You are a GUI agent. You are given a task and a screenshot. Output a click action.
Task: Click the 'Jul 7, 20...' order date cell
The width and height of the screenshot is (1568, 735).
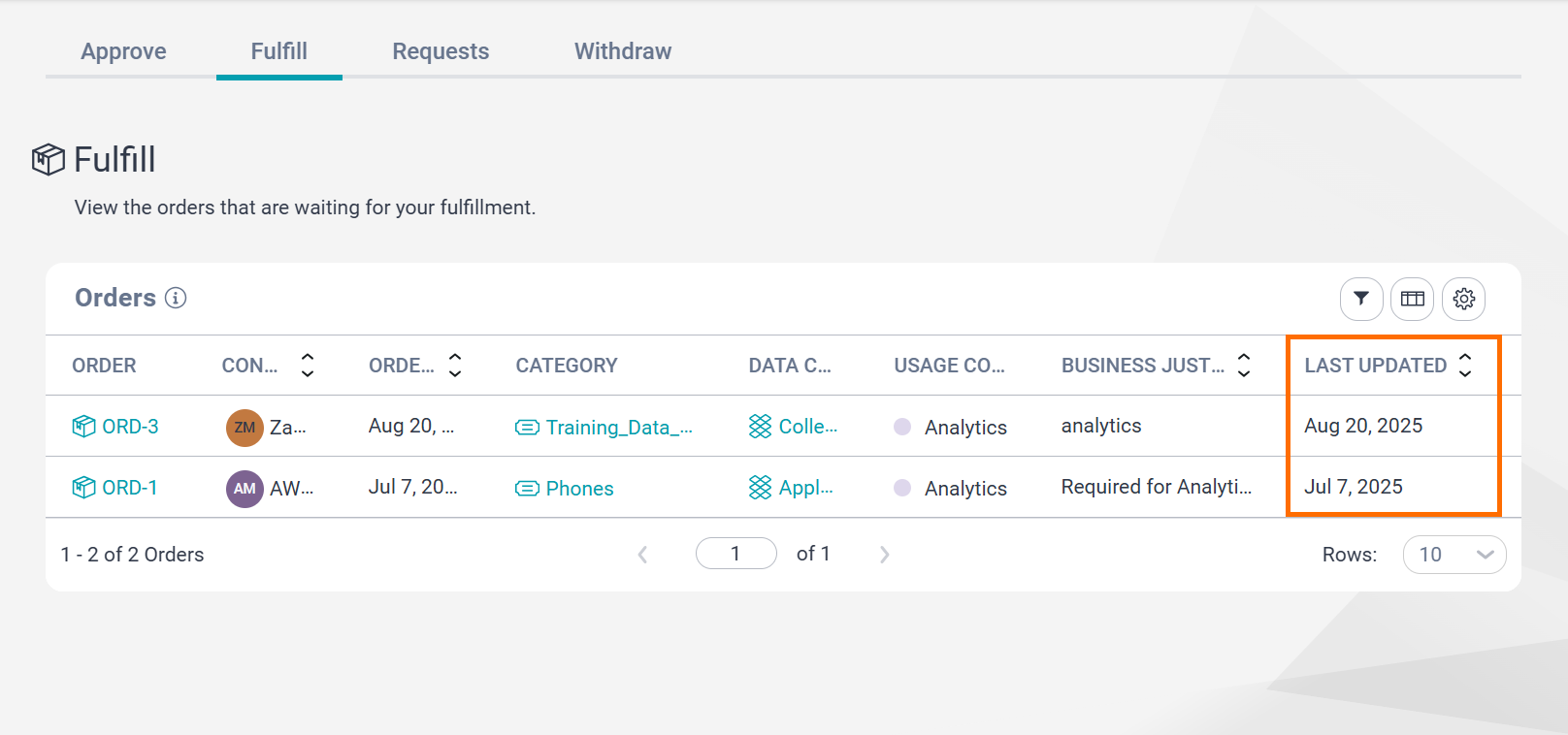click(x=412, y=487)
